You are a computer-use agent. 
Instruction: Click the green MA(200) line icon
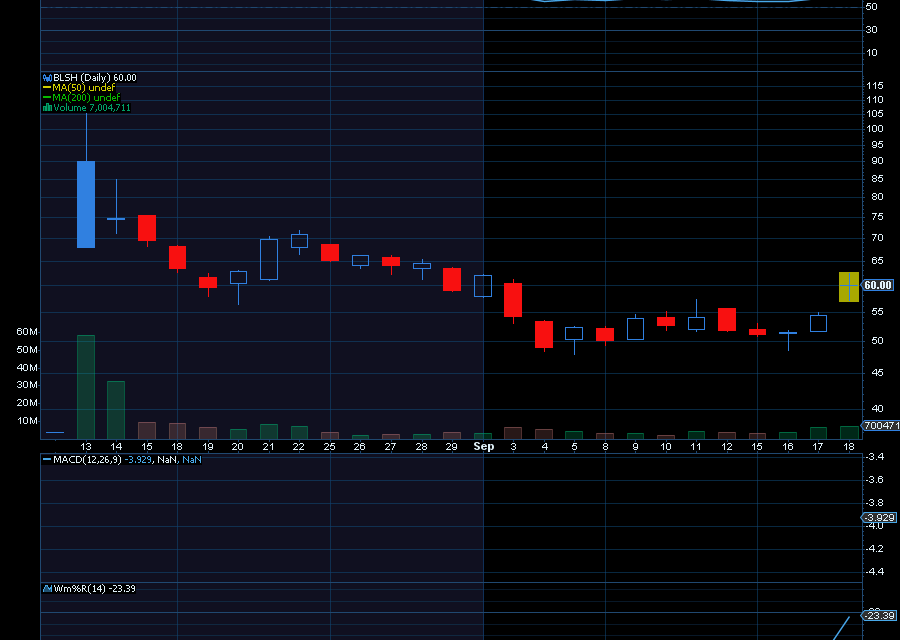click(x=46, y=98)
